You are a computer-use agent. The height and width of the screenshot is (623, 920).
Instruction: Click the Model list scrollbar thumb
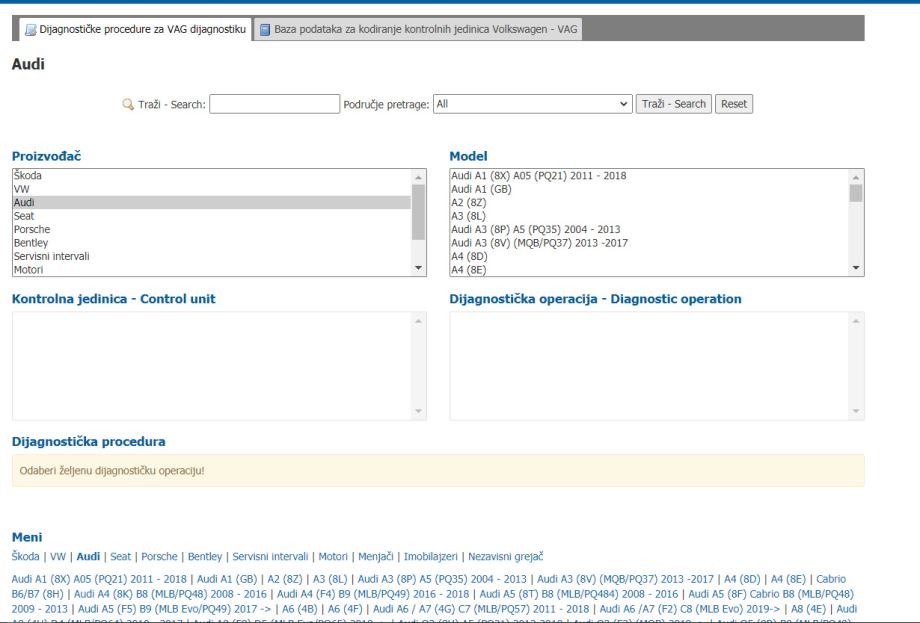(x=856, y=193)
